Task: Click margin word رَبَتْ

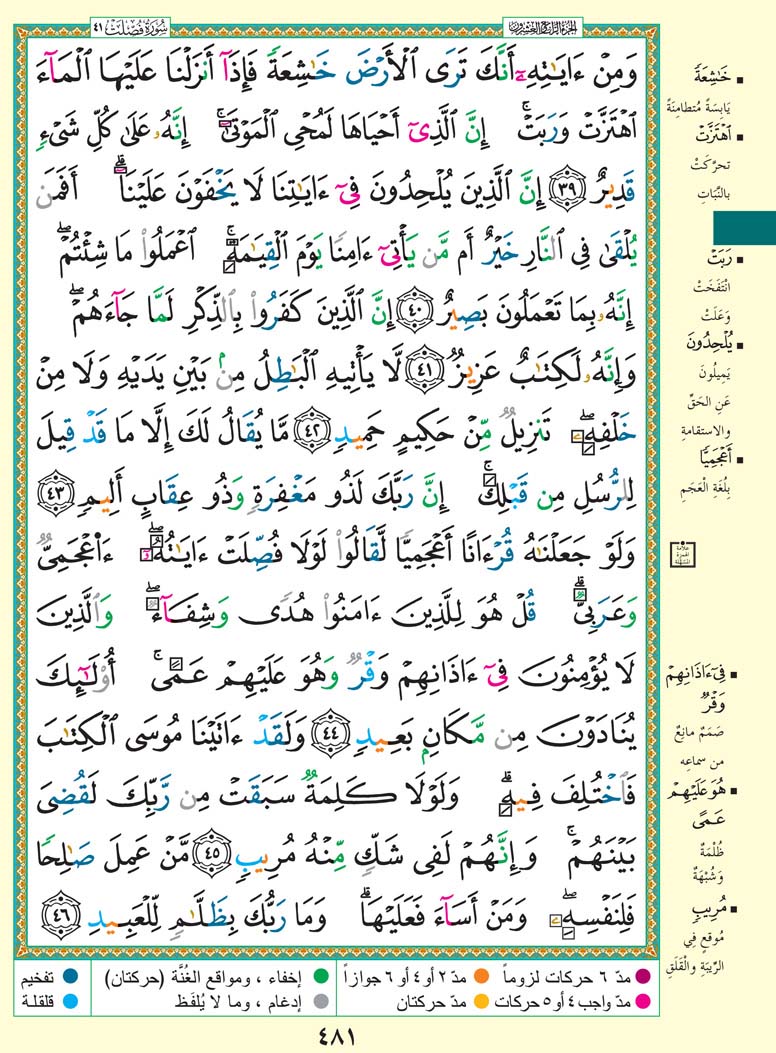Action: [719, 258]
